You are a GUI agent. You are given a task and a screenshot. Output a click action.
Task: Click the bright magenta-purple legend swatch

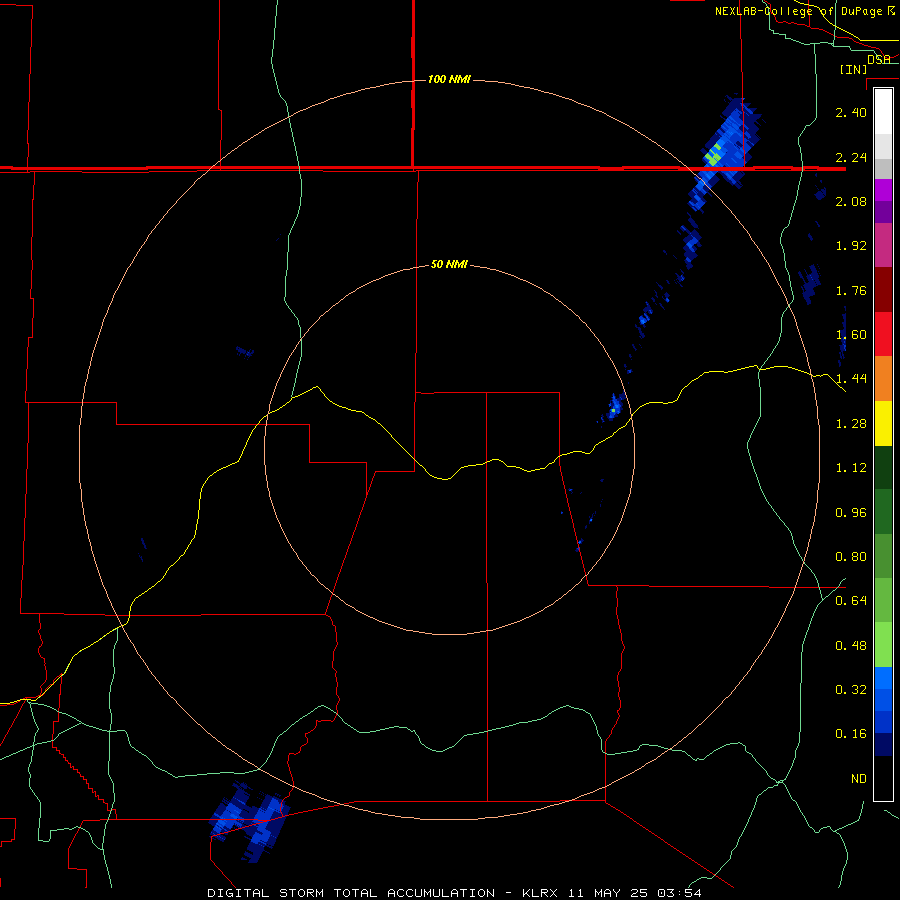tap(883, 190)
